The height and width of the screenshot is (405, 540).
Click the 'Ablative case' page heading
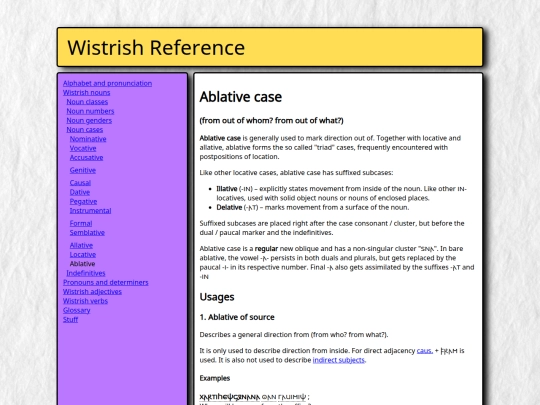[x=241, y=97]
